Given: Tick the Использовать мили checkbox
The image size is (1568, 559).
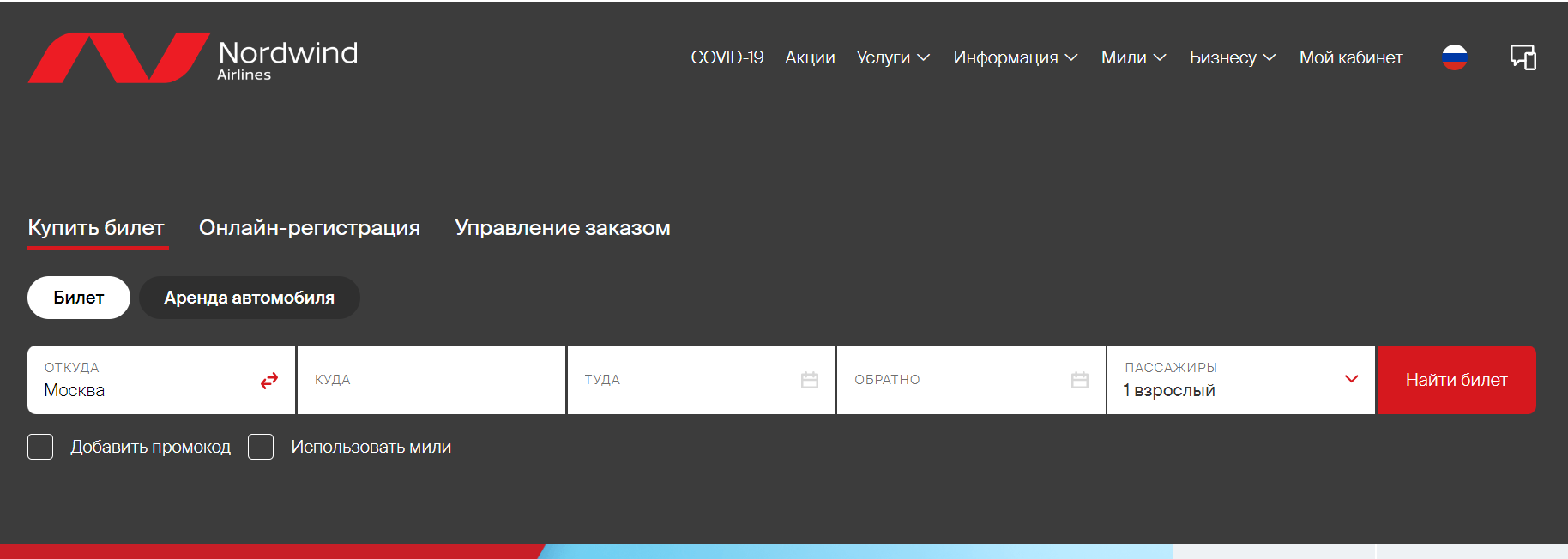Looking at the screenshot, I should coord(261,447).
